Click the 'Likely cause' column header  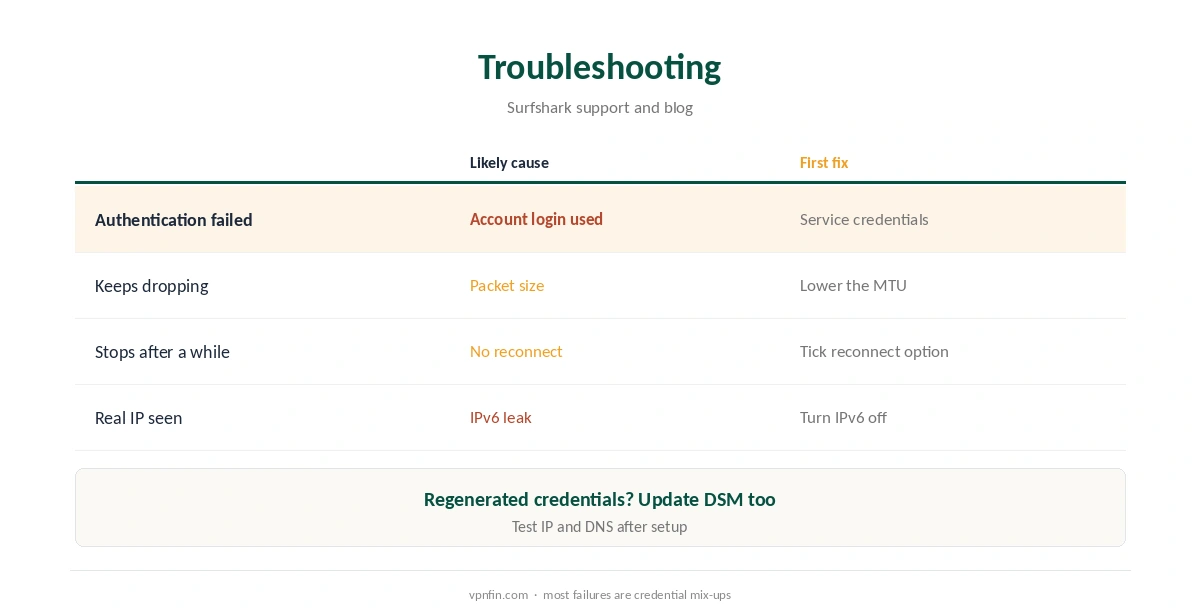[x=509, y=163]
